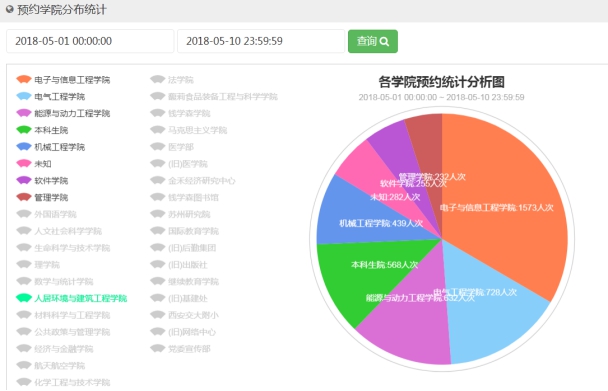Toggle the highlighted 人居环境与建筑工程学院 legend entry
Viewport: 608px width, 391px height.
[x=71, y=298]
